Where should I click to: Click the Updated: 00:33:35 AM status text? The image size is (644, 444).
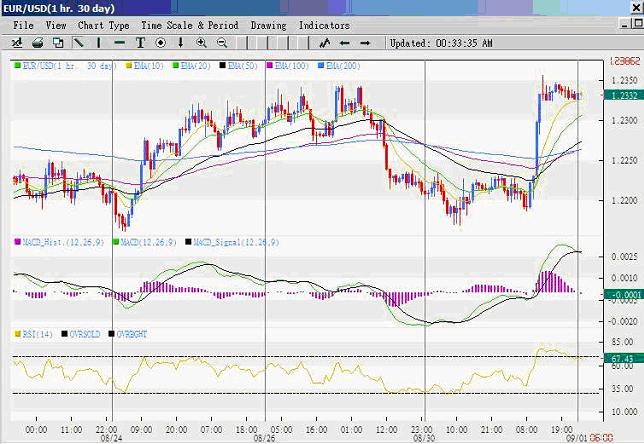click(441, 43)
